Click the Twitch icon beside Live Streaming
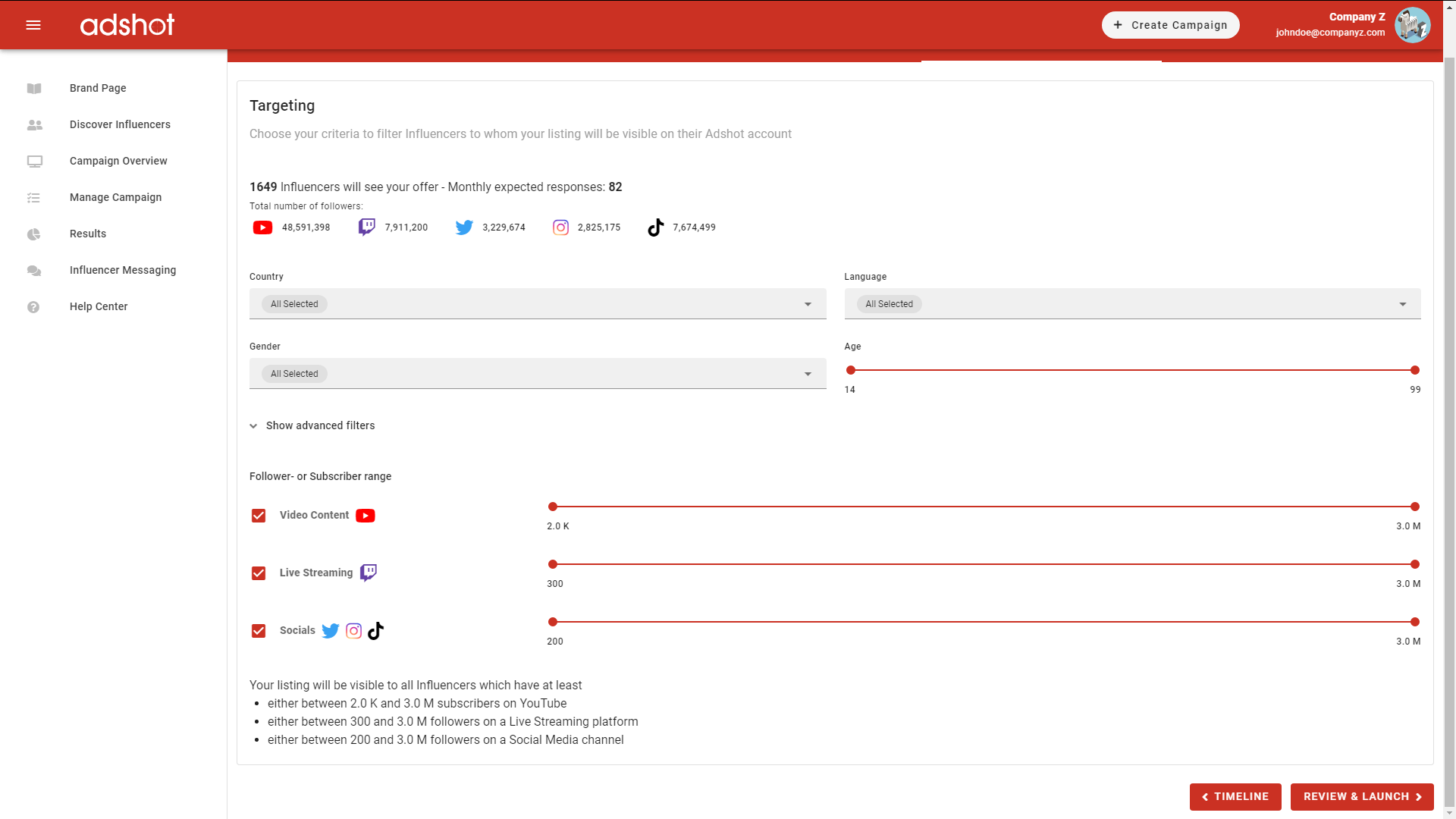The width and height of the screenshot is (1456, 819). pos(369,573)
